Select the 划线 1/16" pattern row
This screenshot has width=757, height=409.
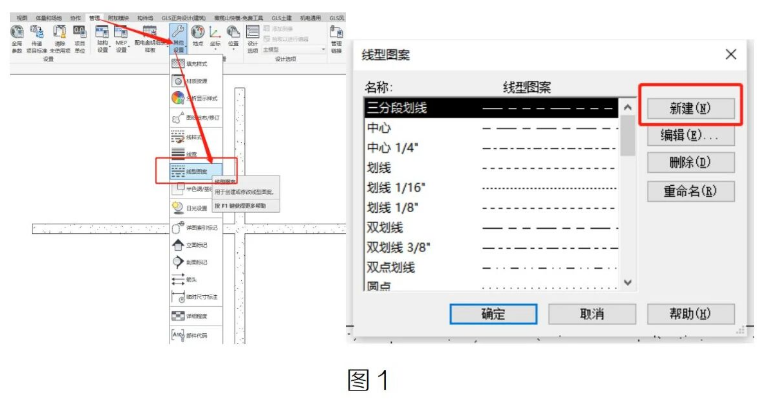491,188
